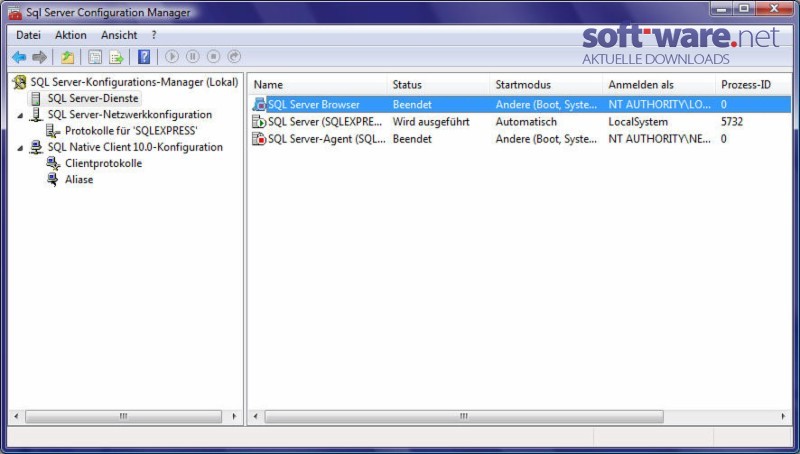Open the Ansicht menu
800x454 pixels.
coord(119,35)
